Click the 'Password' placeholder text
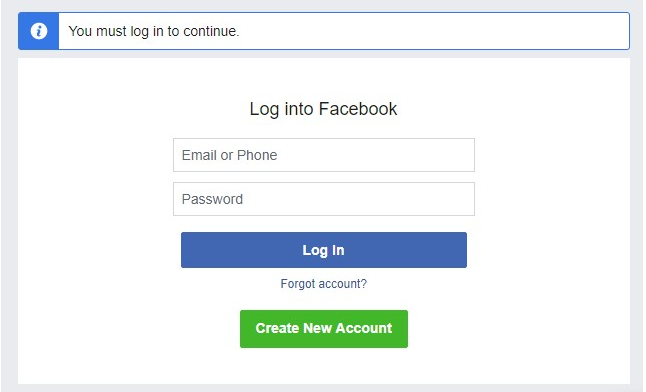The image size is (646, 392). click(212, 199)
